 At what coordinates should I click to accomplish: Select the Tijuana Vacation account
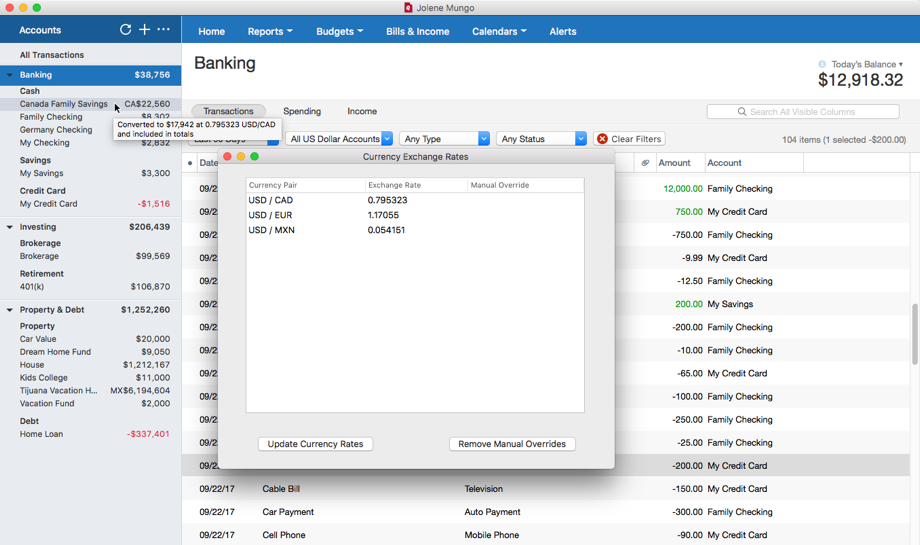coord(90,391)
